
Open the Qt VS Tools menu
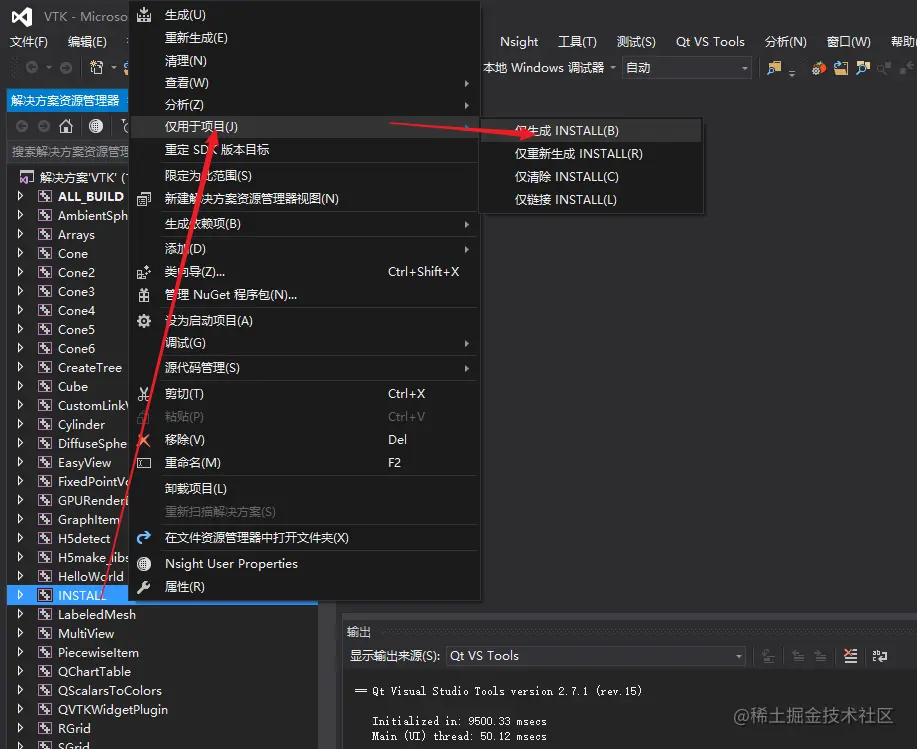pos(710,42)
